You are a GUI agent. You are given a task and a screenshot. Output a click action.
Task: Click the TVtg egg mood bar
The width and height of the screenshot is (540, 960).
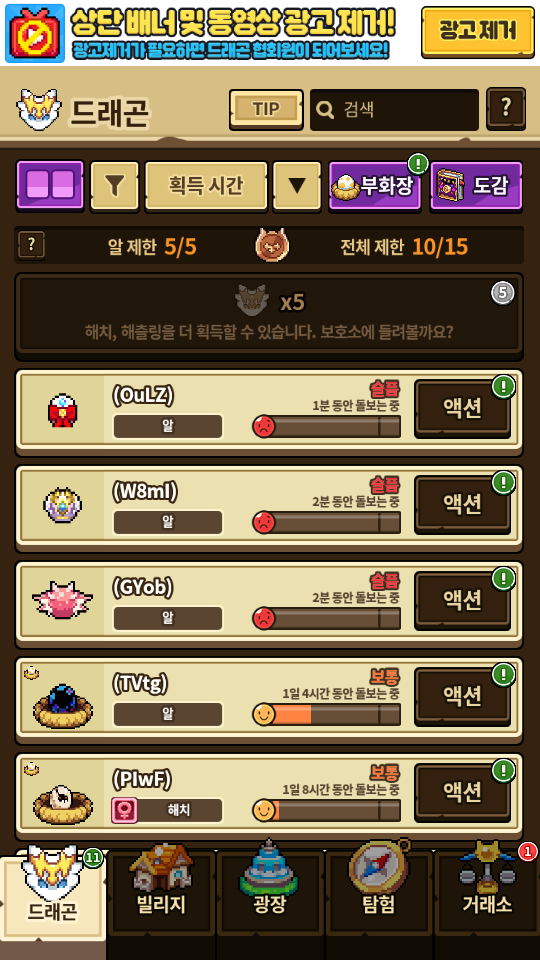[327, 714]
